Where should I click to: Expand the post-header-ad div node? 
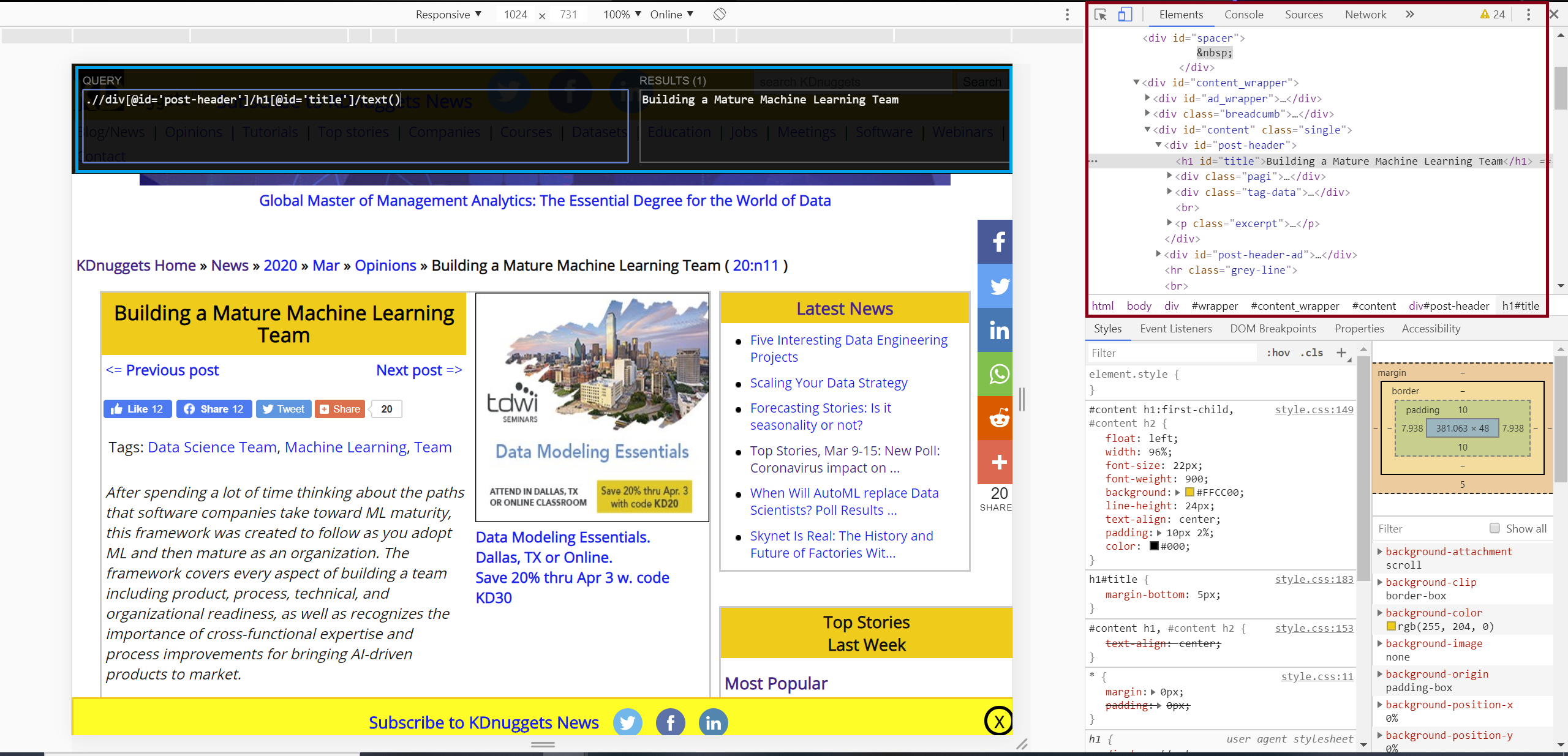1158,254
